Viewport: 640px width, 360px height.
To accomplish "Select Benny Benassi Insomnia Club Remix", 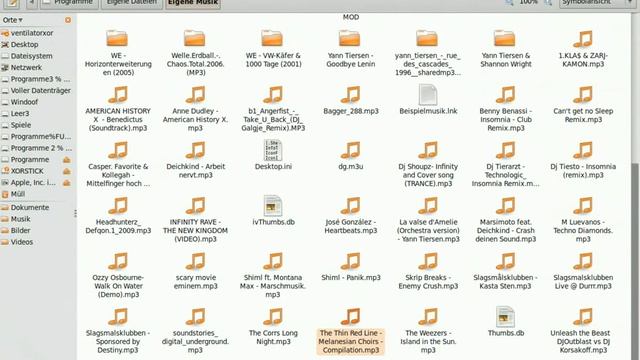I will coord(506,108).
